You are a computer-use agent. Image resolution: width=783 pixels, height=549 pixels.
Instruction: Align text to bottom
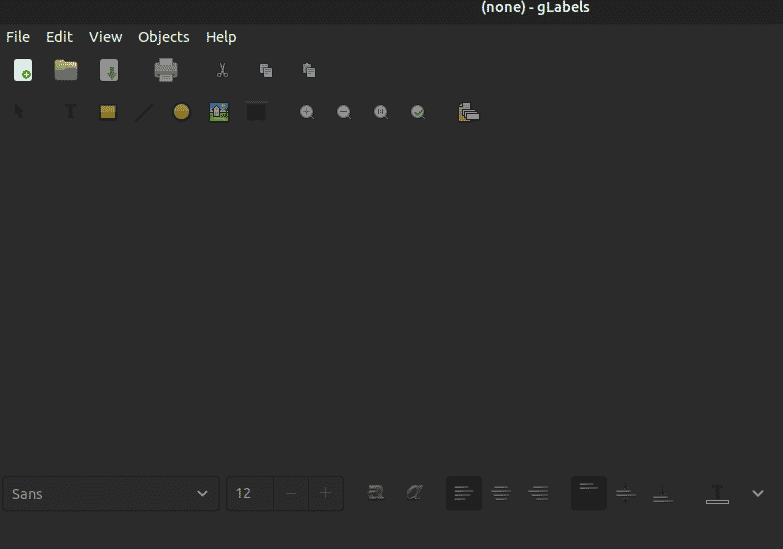tap(663, 494)
